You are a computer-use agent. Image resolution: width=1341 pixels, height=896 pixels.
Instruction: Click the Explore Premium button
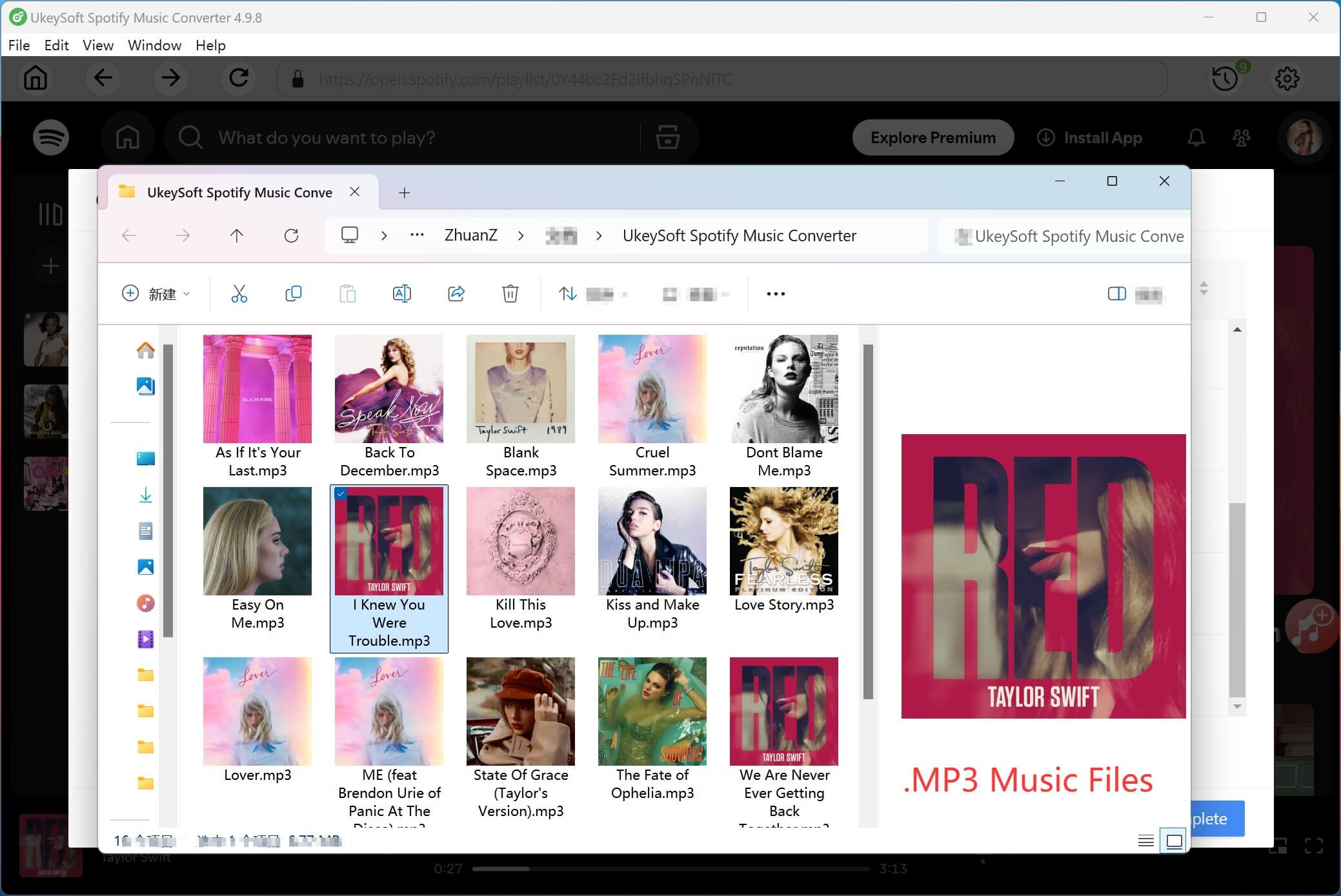(933, 137)
